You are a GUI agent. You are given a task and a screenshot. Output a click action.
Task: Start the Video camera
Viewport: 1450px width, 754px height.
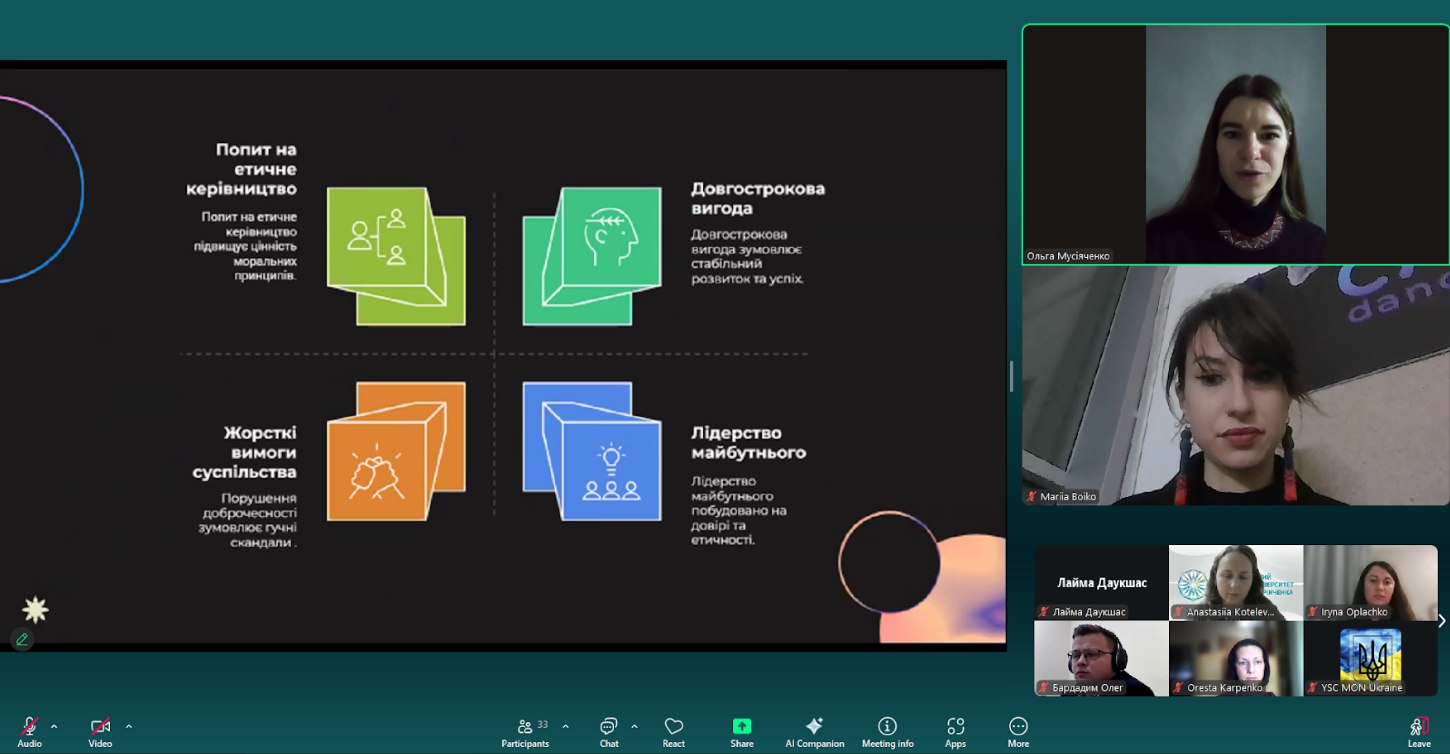coord(100,731)
